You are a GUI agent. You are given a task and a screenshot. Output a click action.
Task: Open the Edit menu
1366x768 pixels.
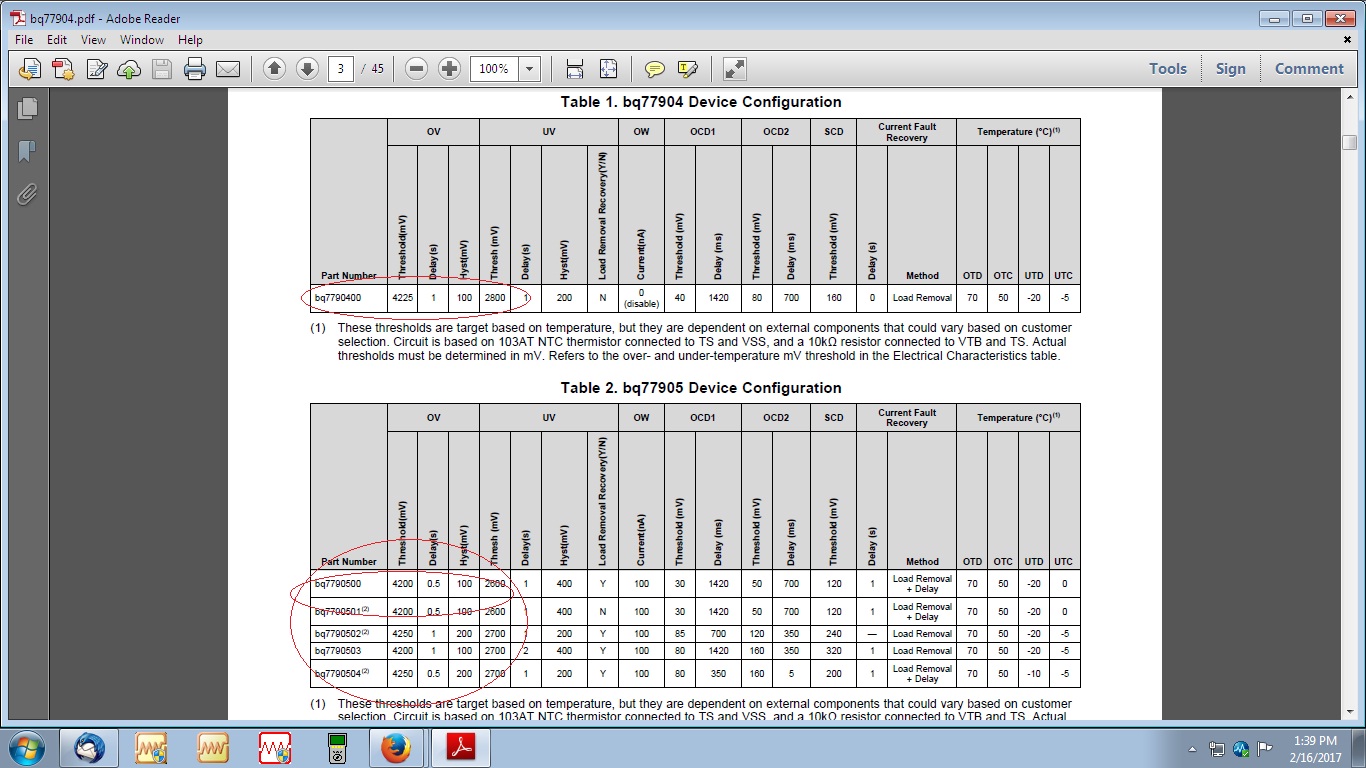tap(57, 40)
